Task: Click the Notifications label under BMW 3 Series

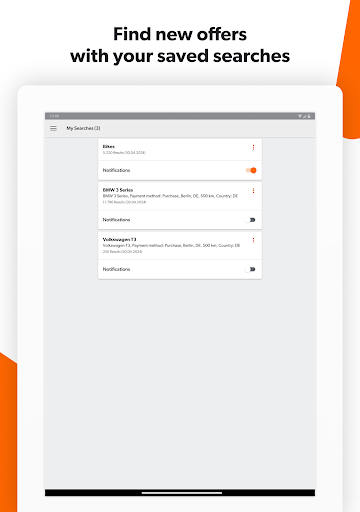Action: 116,220
